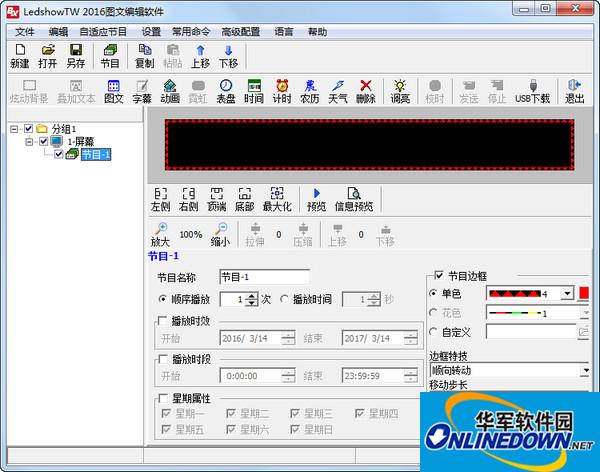This screenshot has width=600, height=472.
Task: Click the 最大化 maximize area icon
Action: point(277,199)
